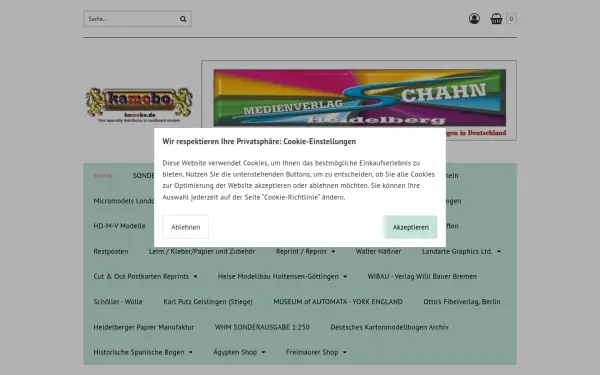Expand Freimaurer Shop dropdown arrow
The image size is (600, 375).
[344, 352]
